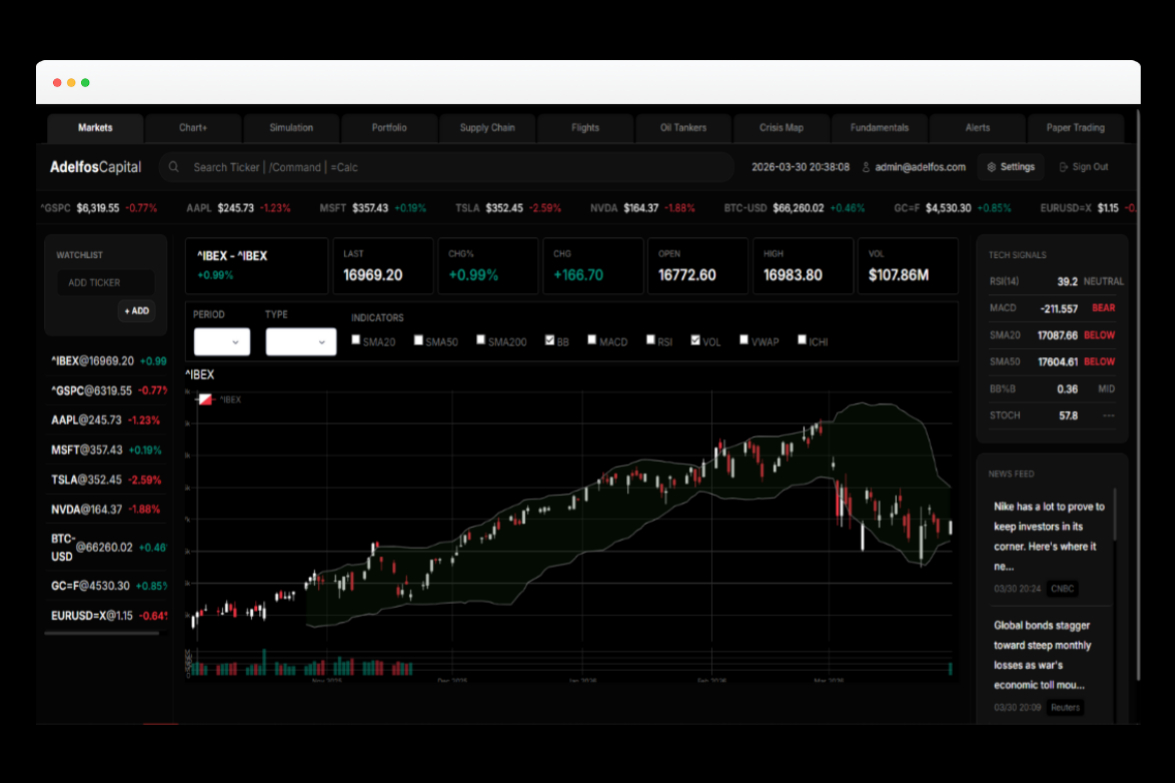1175x783 pixels.
Task: Enable the MACD indicator checkbox
Action: pos(592,340)
